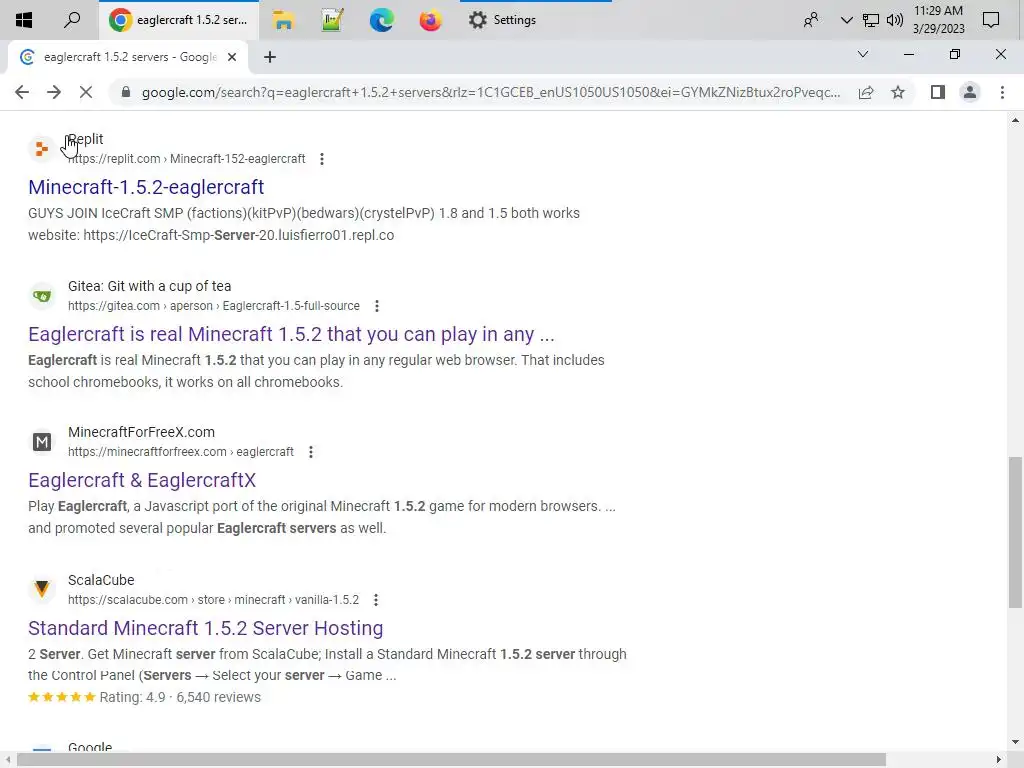Open the Eaglercraft & EaglercraftX link
Viewport: 1024px width, 768px height.
[x=142, y=480]
